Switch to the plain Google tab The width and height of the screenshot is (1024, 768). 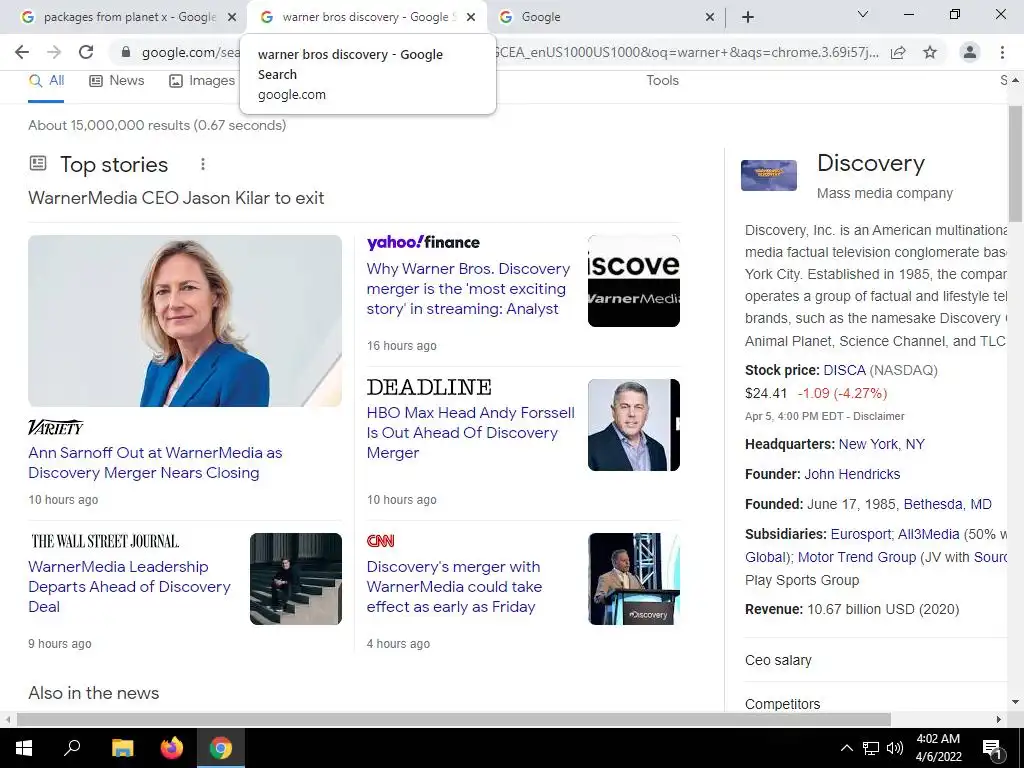pyautogui.click(x=601, y=17)
